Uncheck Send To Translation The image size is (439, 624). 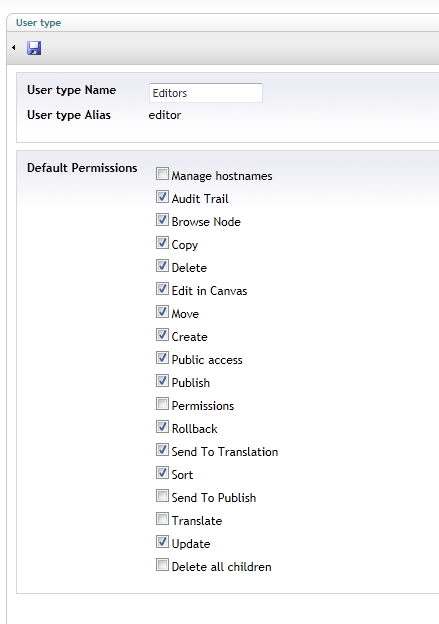coord(162,450)
